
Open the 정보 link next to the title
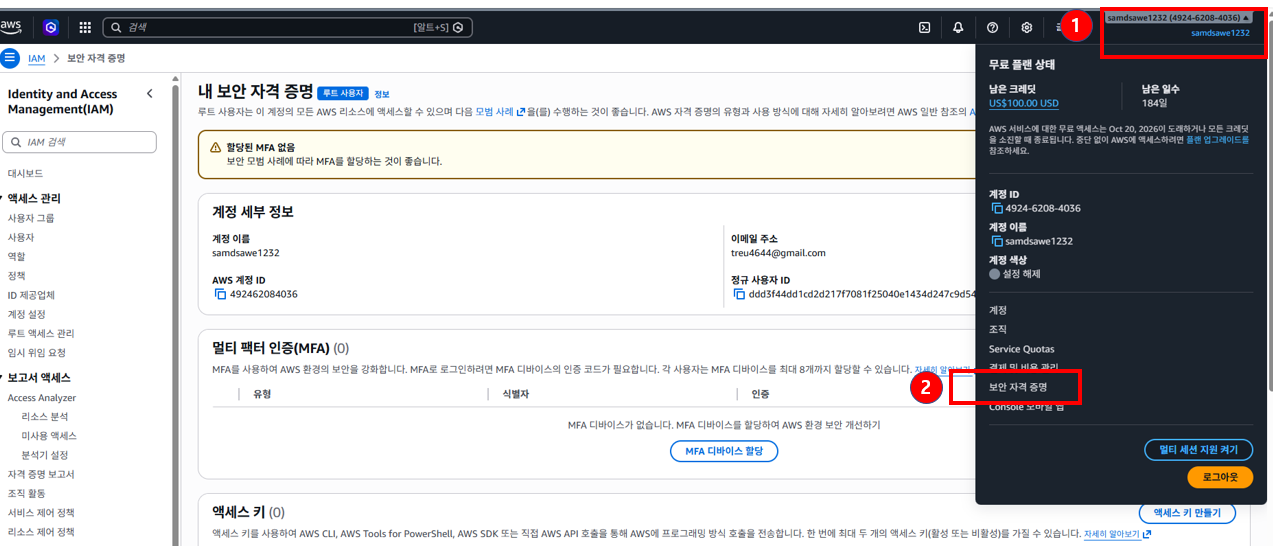click(x=382, y=94)
